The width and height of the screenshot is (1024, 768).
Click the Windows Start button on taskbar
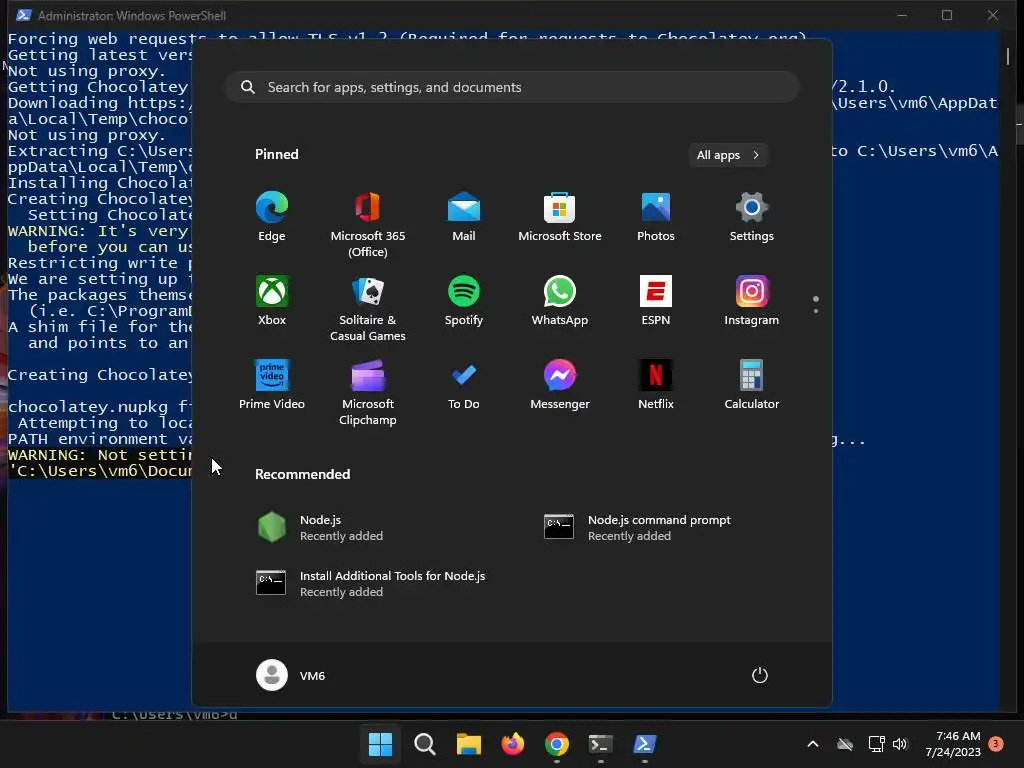click(x=380, y=744)
